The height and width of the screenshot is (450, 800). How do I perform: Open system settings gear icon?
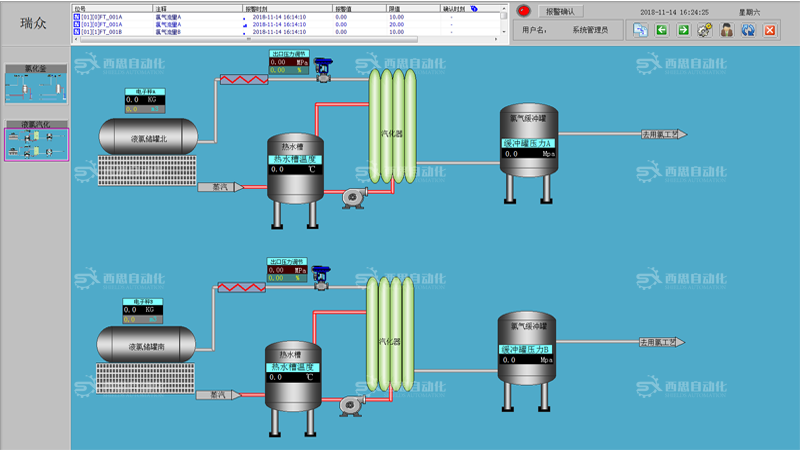coord(705,30)
